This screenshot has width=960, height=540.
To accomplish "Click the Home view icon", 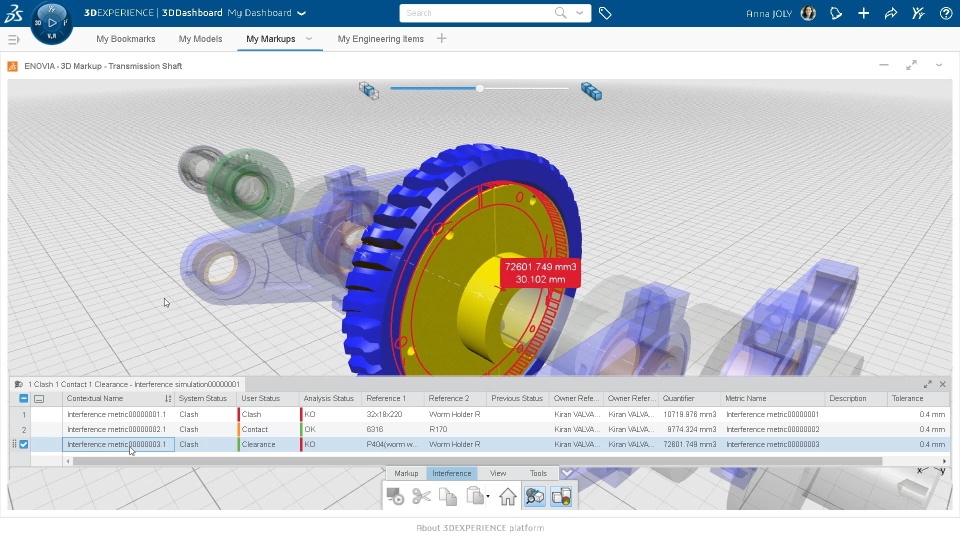I will point(508,497).
